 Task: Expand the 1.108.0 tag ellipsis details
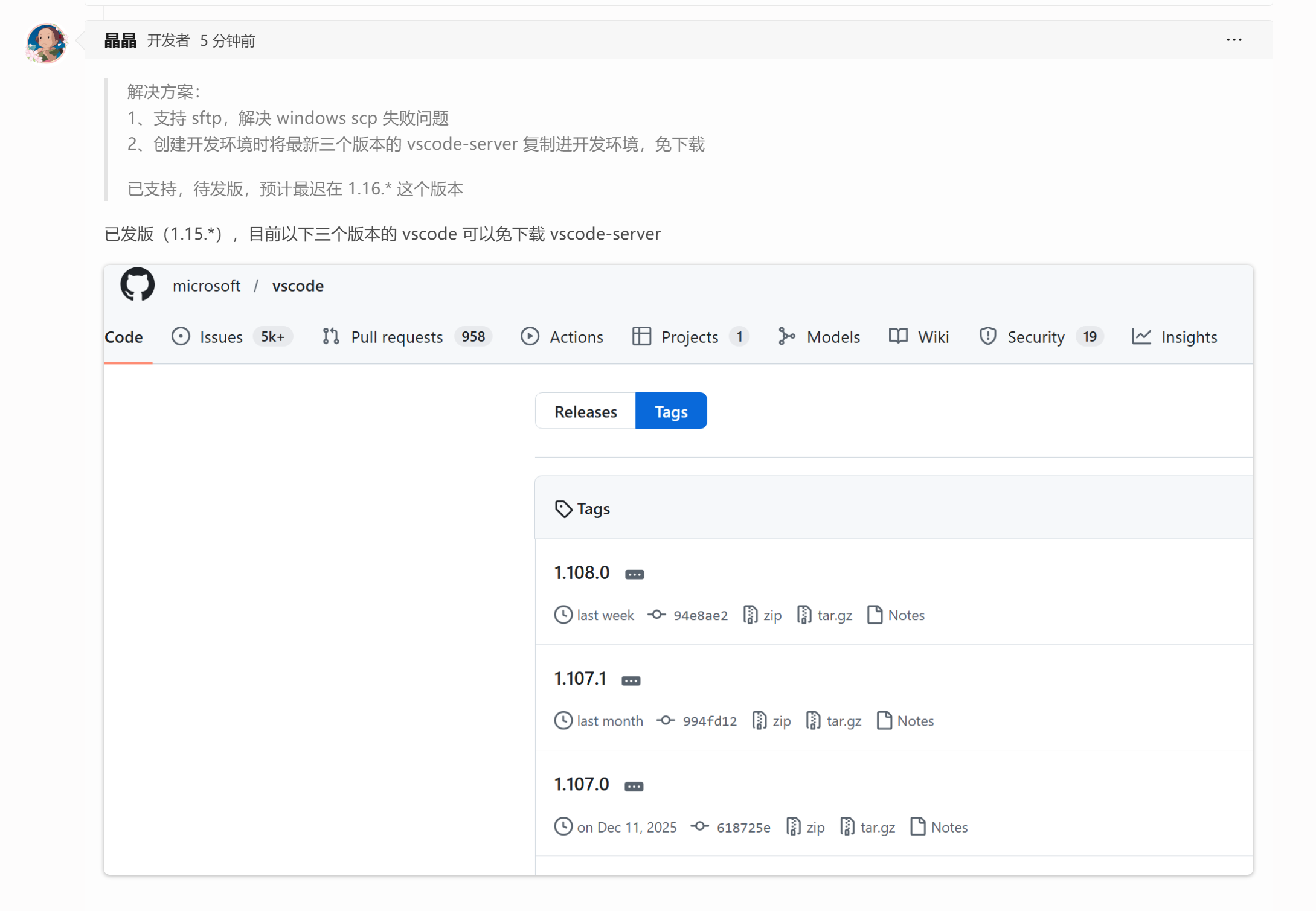pyautogui.click(x=634, y=574)
